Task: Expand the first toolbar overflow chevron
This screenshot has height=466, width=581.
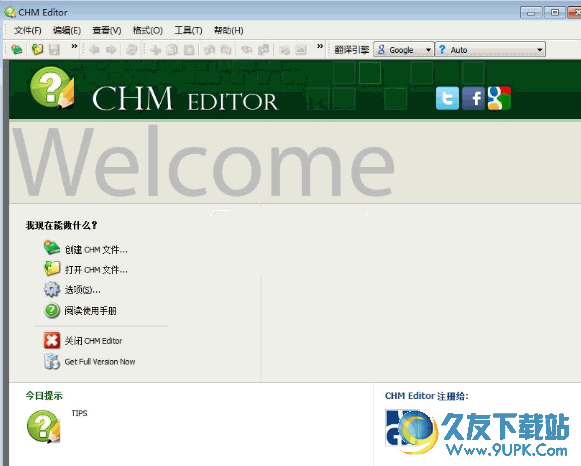Action: 74,46
